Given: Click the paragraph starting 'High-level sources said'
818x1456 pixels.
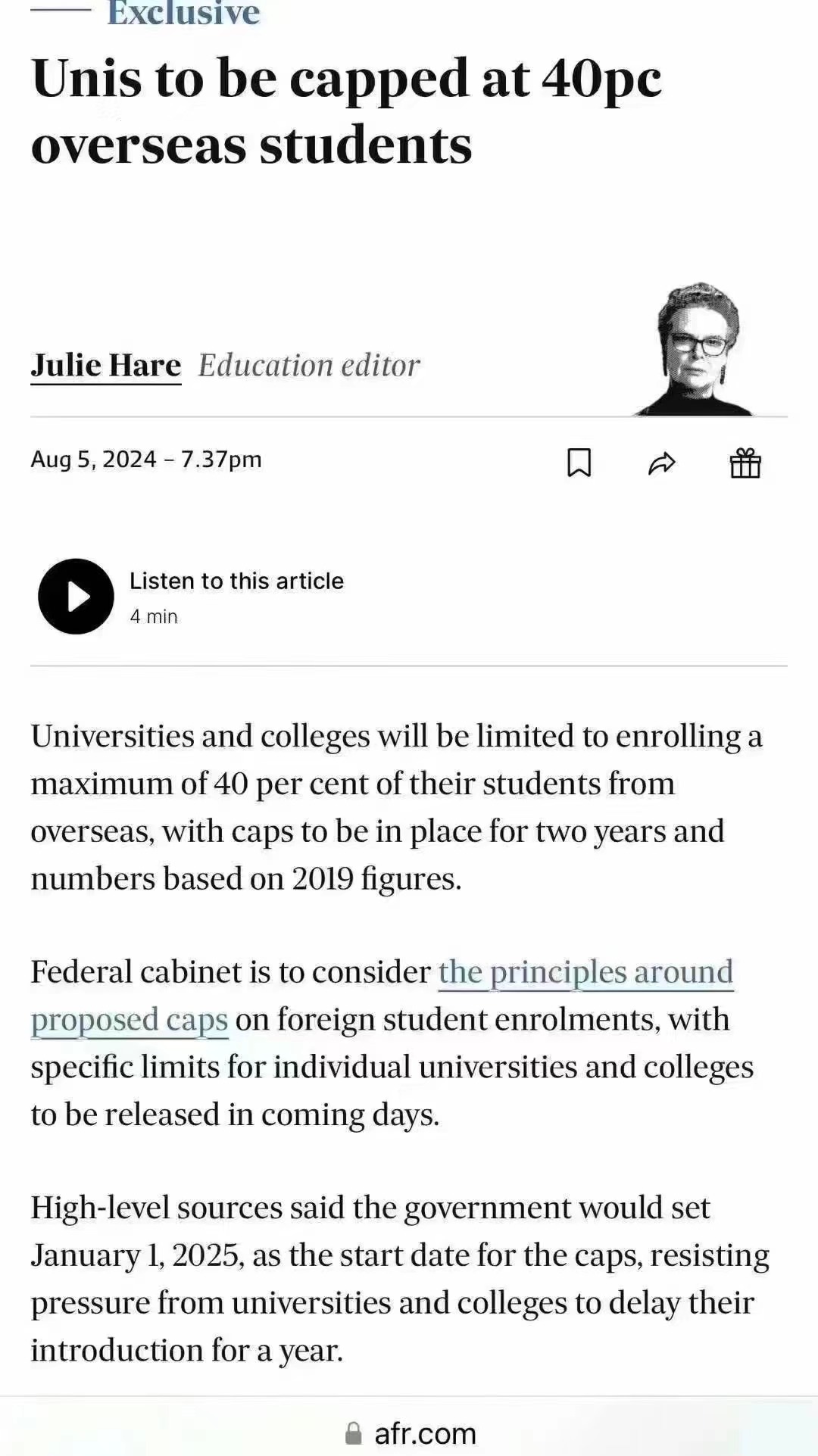Looking at the screenshot, I should coord(400,1279).
